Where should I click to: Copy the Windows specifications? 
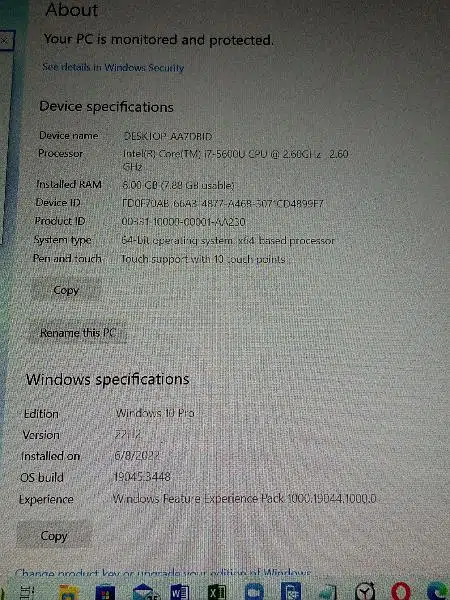[54, 536]
